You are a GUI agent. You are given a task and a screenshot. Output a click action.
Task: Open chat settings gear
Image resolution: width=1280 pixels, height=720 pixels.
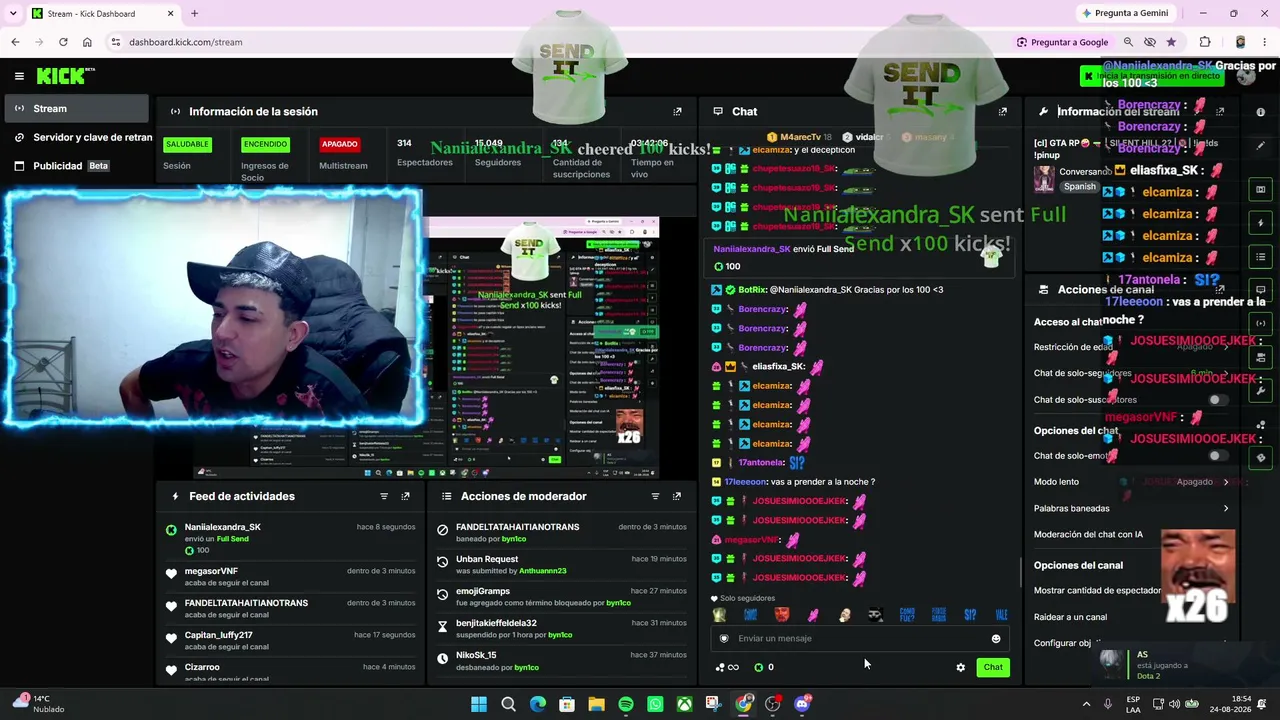click(x=961, y=667)
